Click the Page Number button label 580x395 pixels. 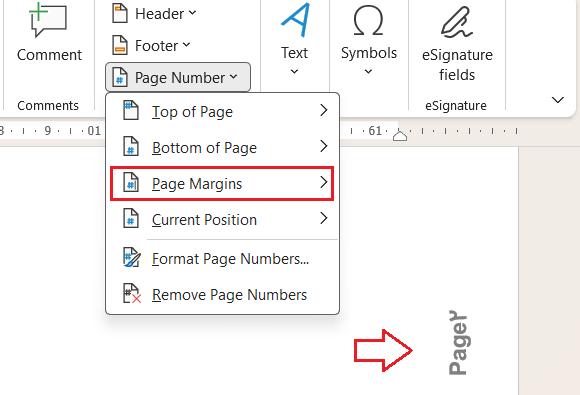(x=180, y=78)
